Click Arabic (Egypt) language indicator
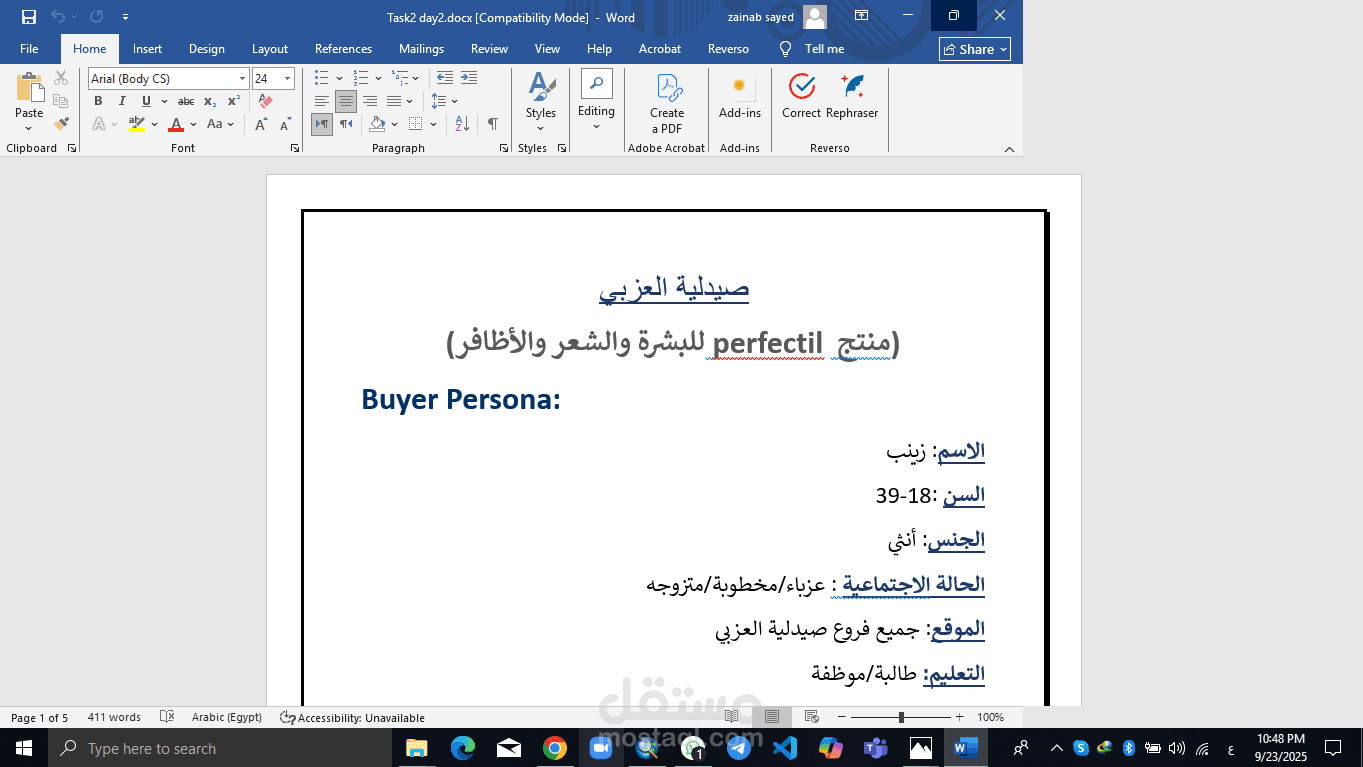 point(227,717)
